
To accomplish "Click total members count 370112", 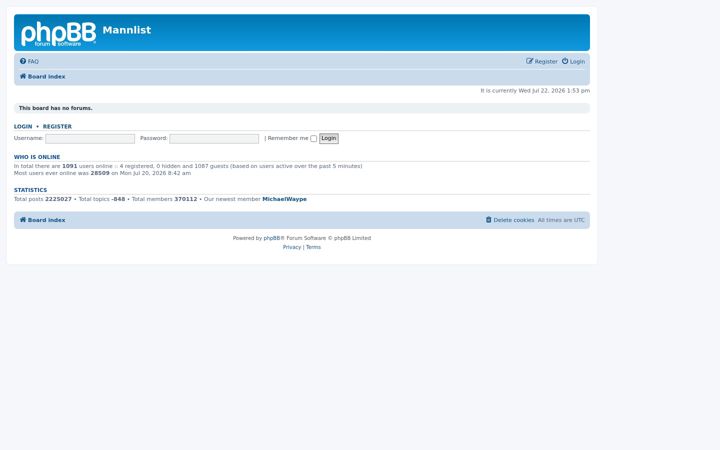I will coord(186,199).
